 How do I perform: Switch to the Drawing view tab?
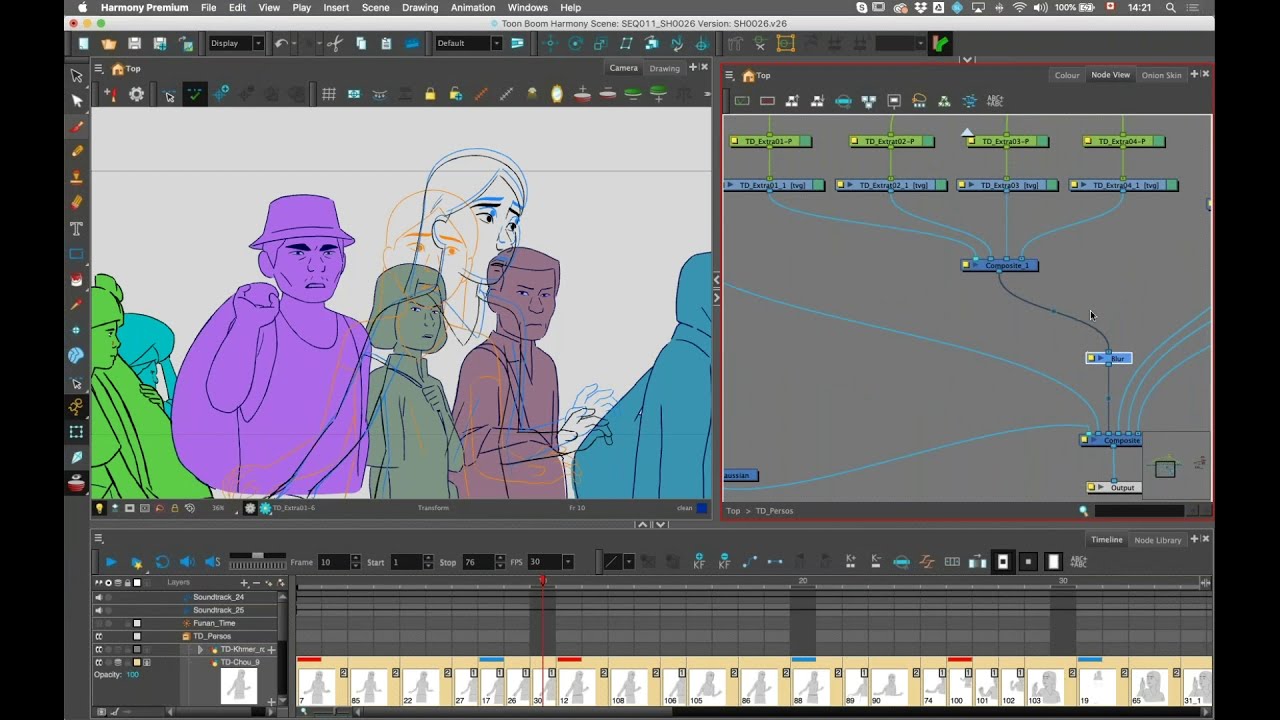point(664,68)
